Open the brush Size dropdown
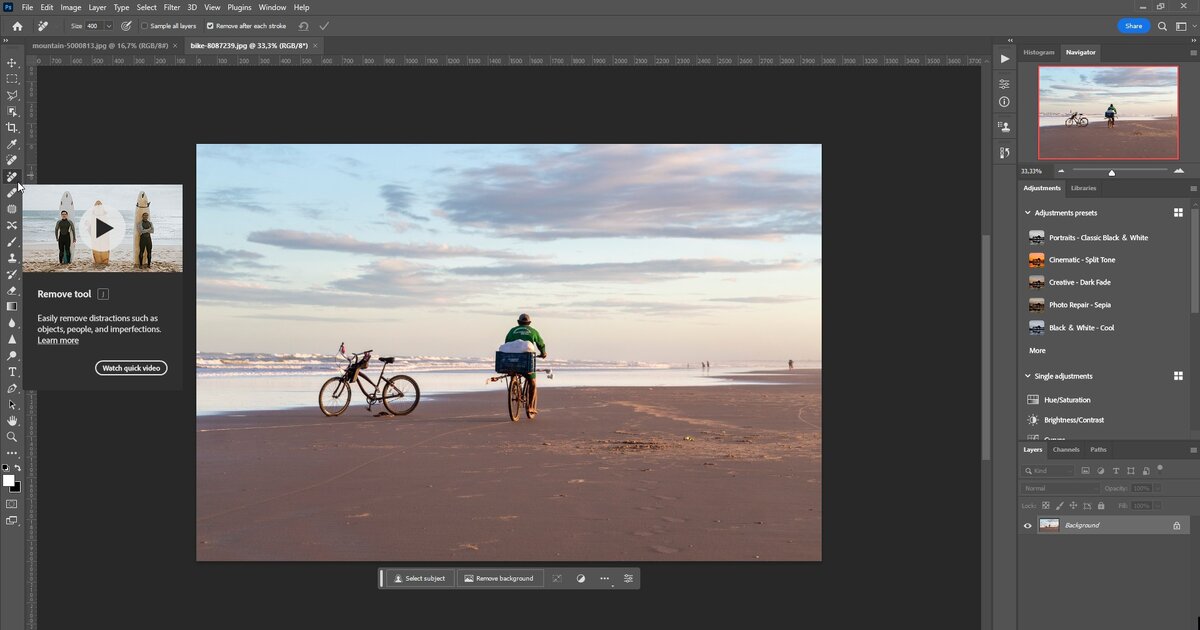Viewport: 1200px width, 630px height. click(107, 26)
